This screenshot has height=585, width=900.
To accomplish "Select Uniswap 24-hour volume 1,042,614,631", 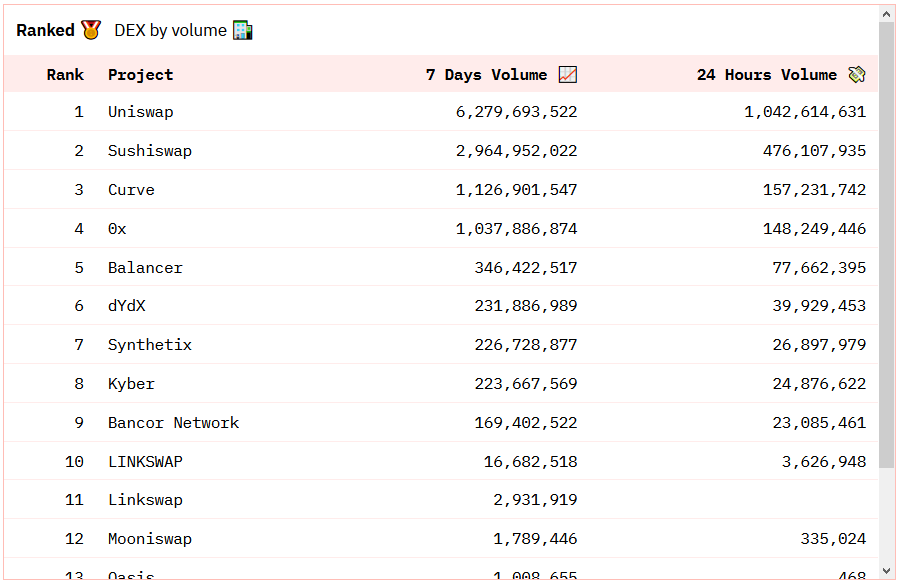I will coord(805,112).
